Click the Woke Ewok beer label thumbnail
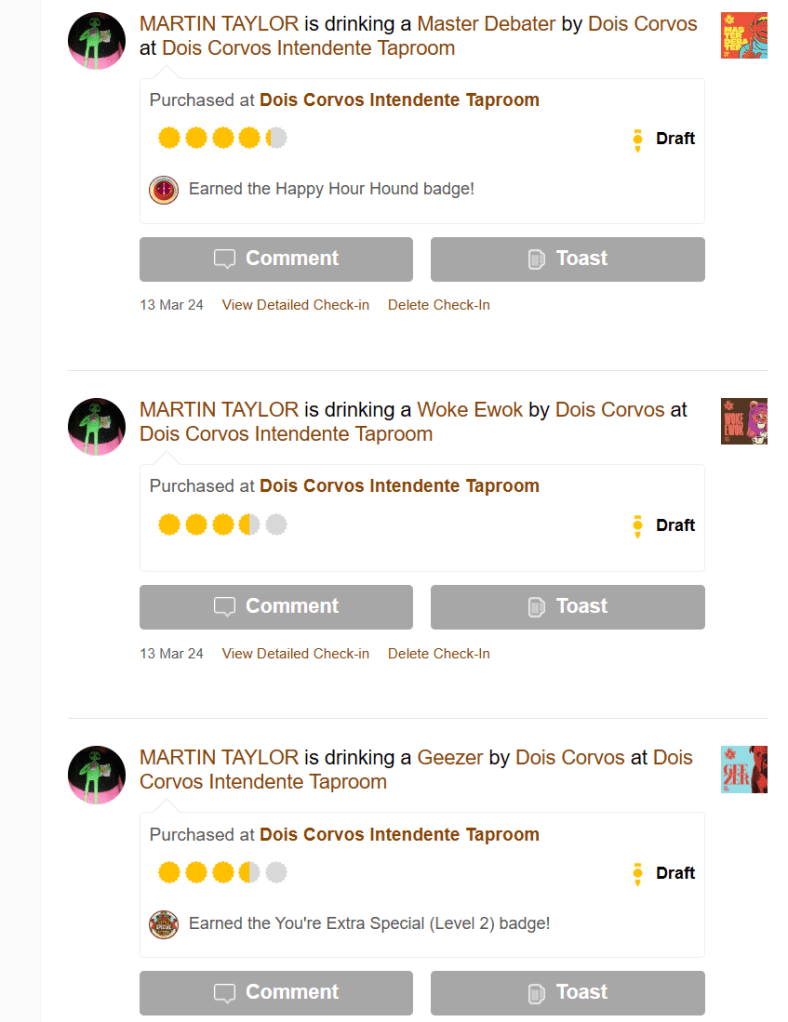788x1022 pixels. click(744, 421)
